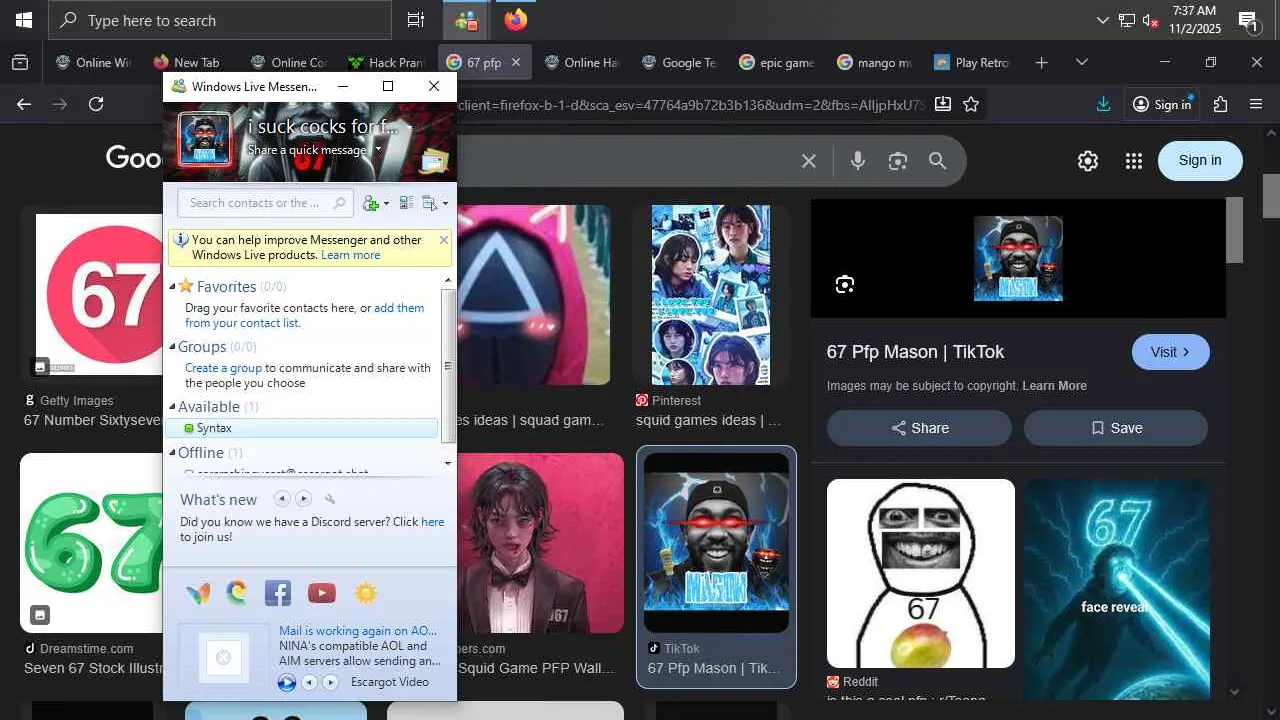This screenshot has width=1280, height=720.
Task: Click the Learn more link in Messenger notice
Action: click(351, 255)
